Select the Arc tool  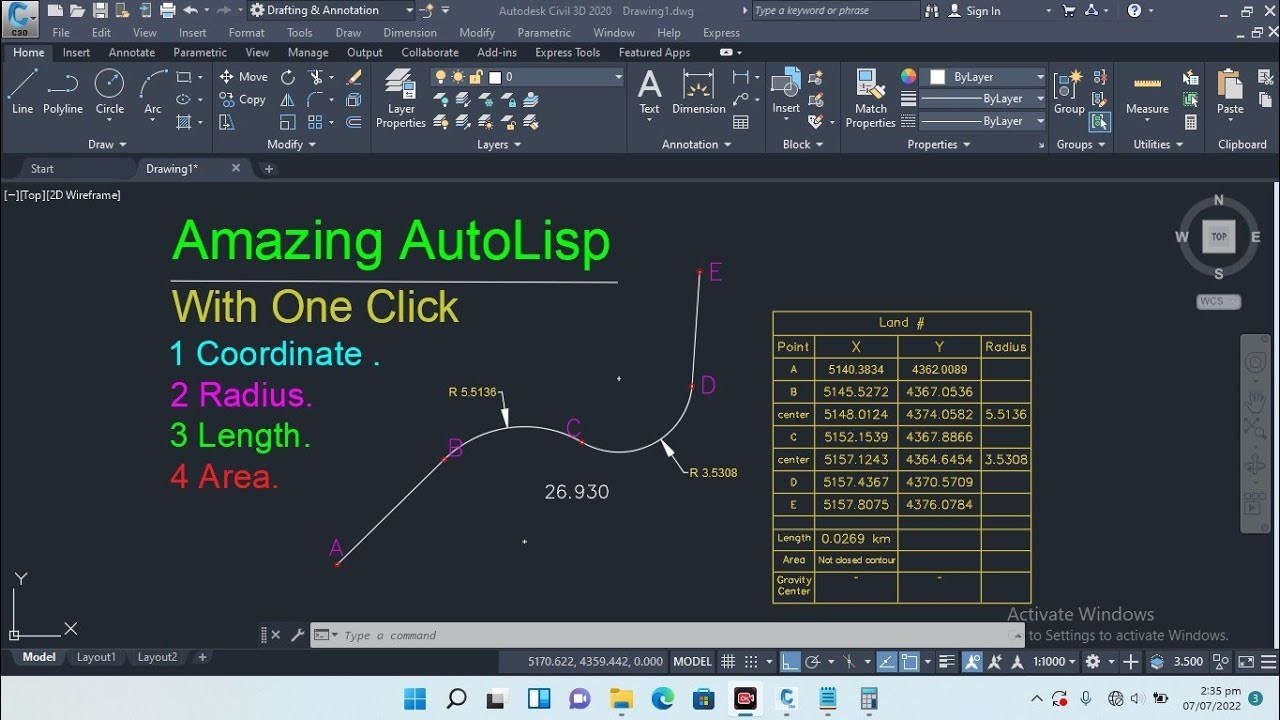[x=152, y=92]
